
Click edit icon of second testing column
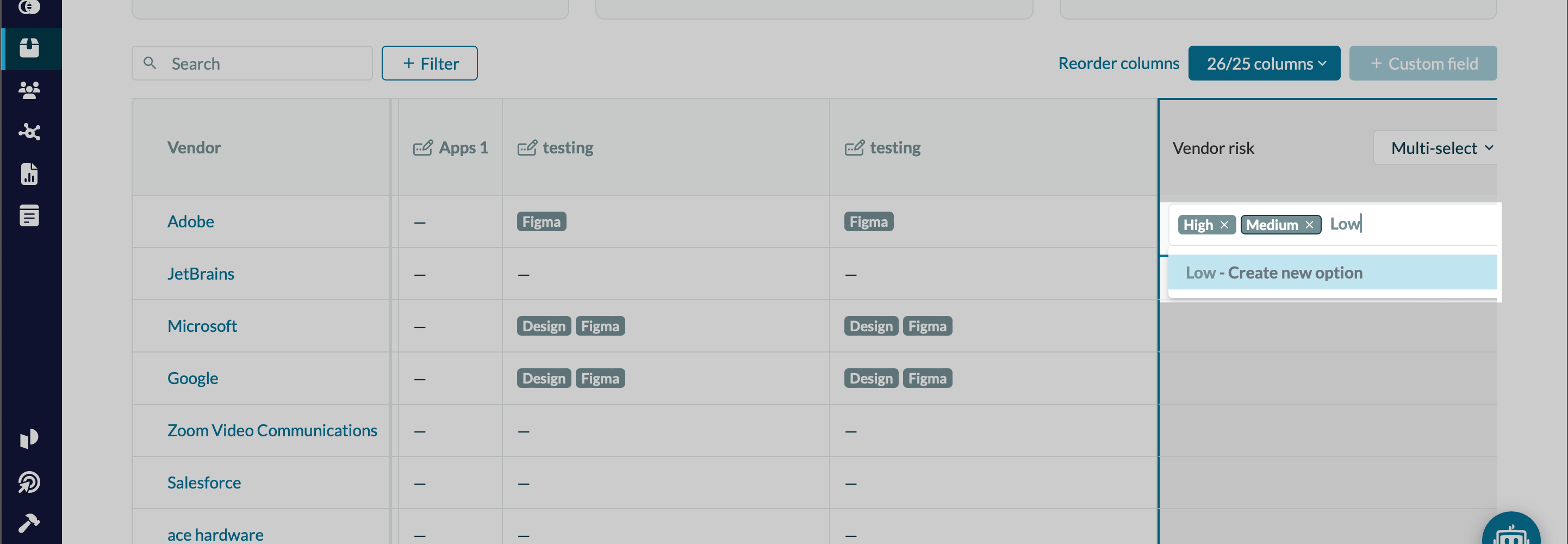855,147
